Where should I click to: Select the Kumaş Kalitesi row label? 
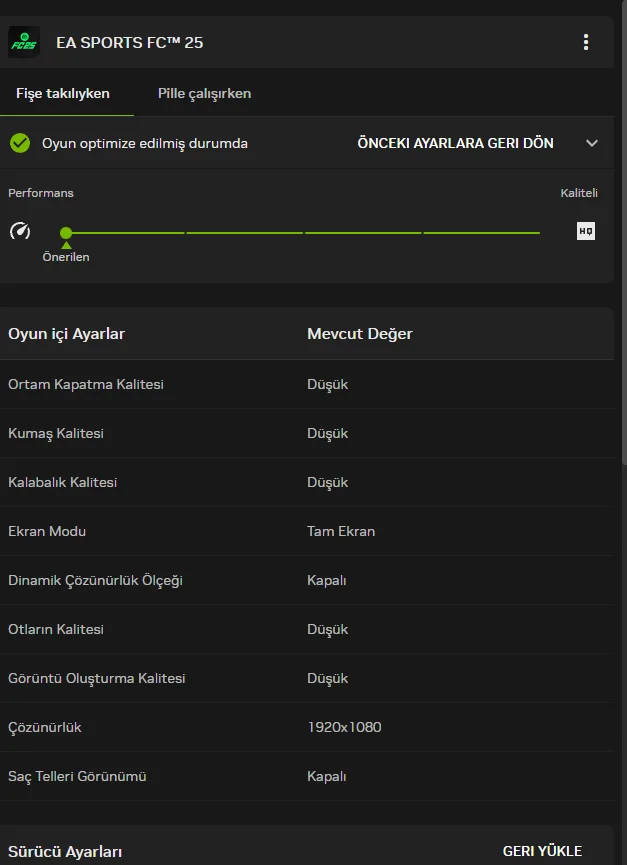pos(56,434)
